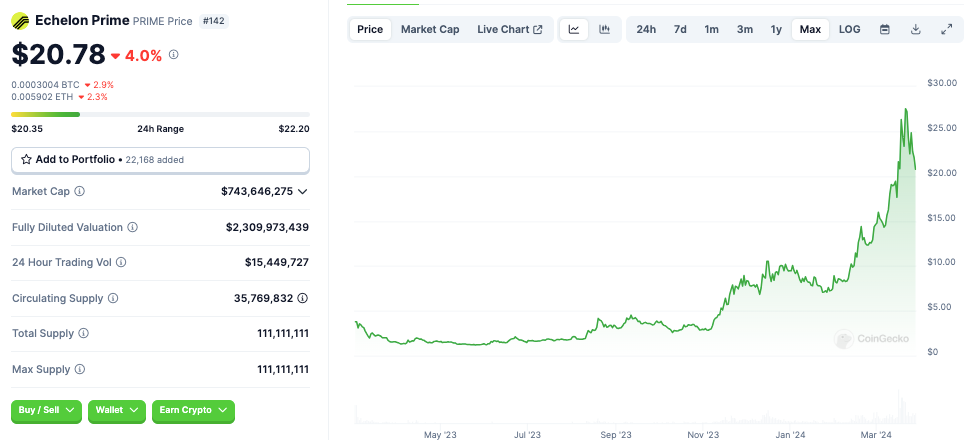Open the Earn Crypto dropdown
Viewport: 968px width, 440px height.
pyautogui.click(x=193, y=410)
